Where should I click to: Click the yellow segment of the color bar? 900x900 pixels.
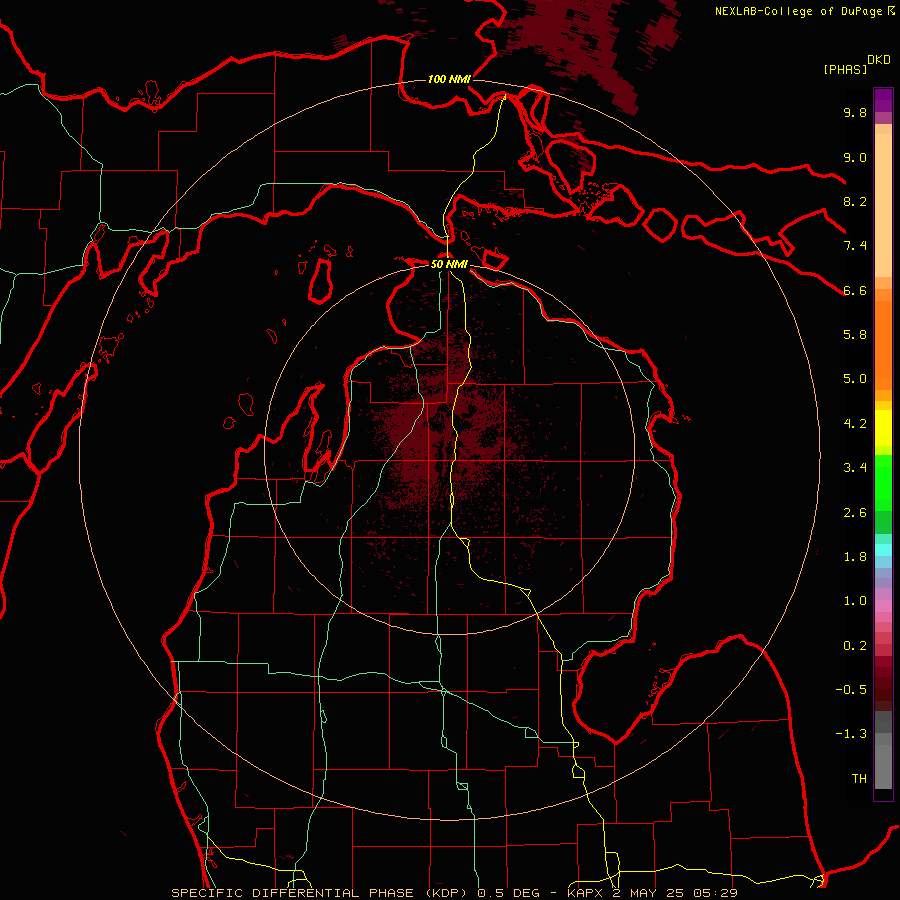coord(883,428)
